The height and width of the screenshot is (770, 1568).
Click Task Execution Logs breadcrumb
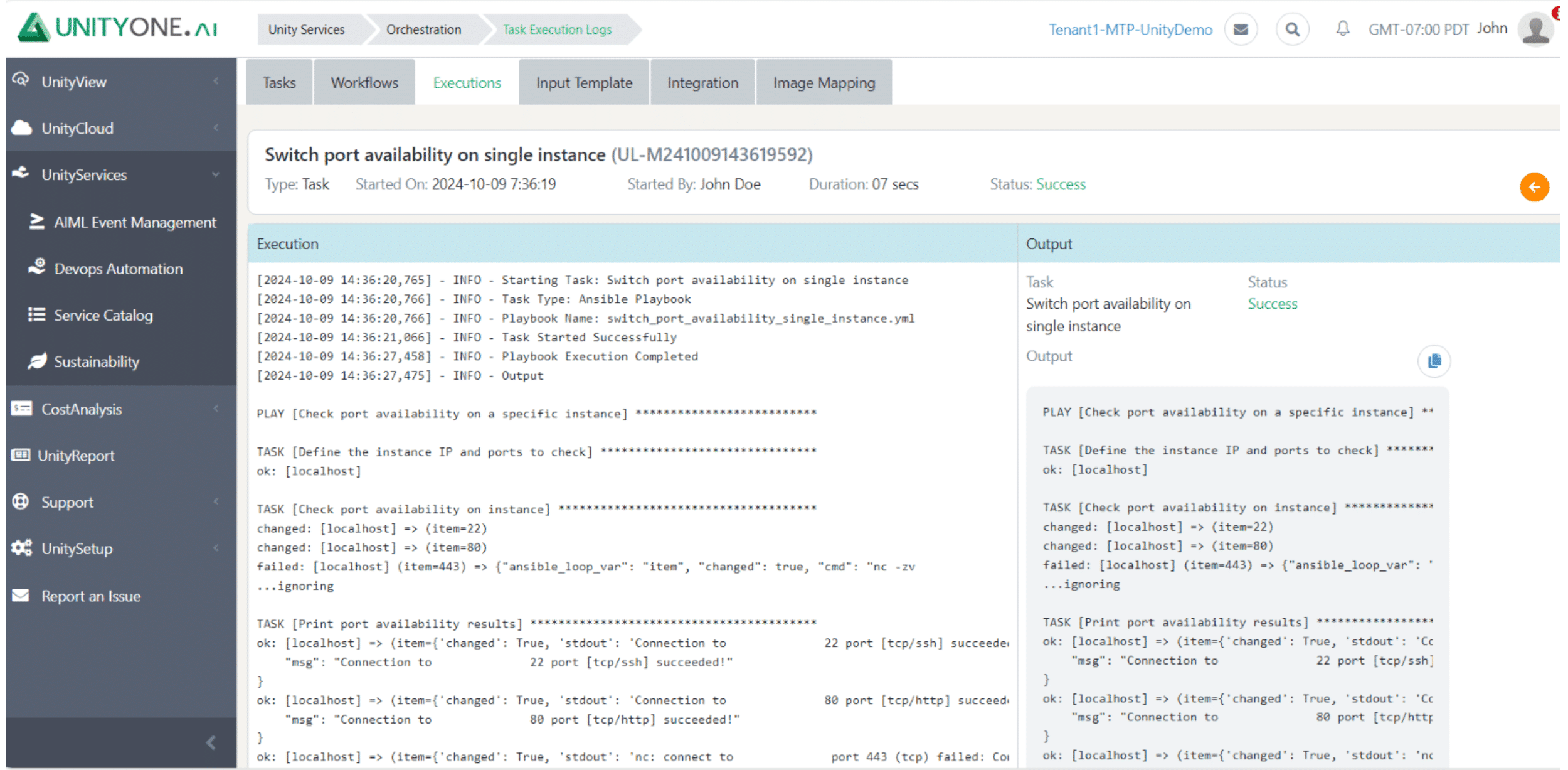tap(557, 29)
